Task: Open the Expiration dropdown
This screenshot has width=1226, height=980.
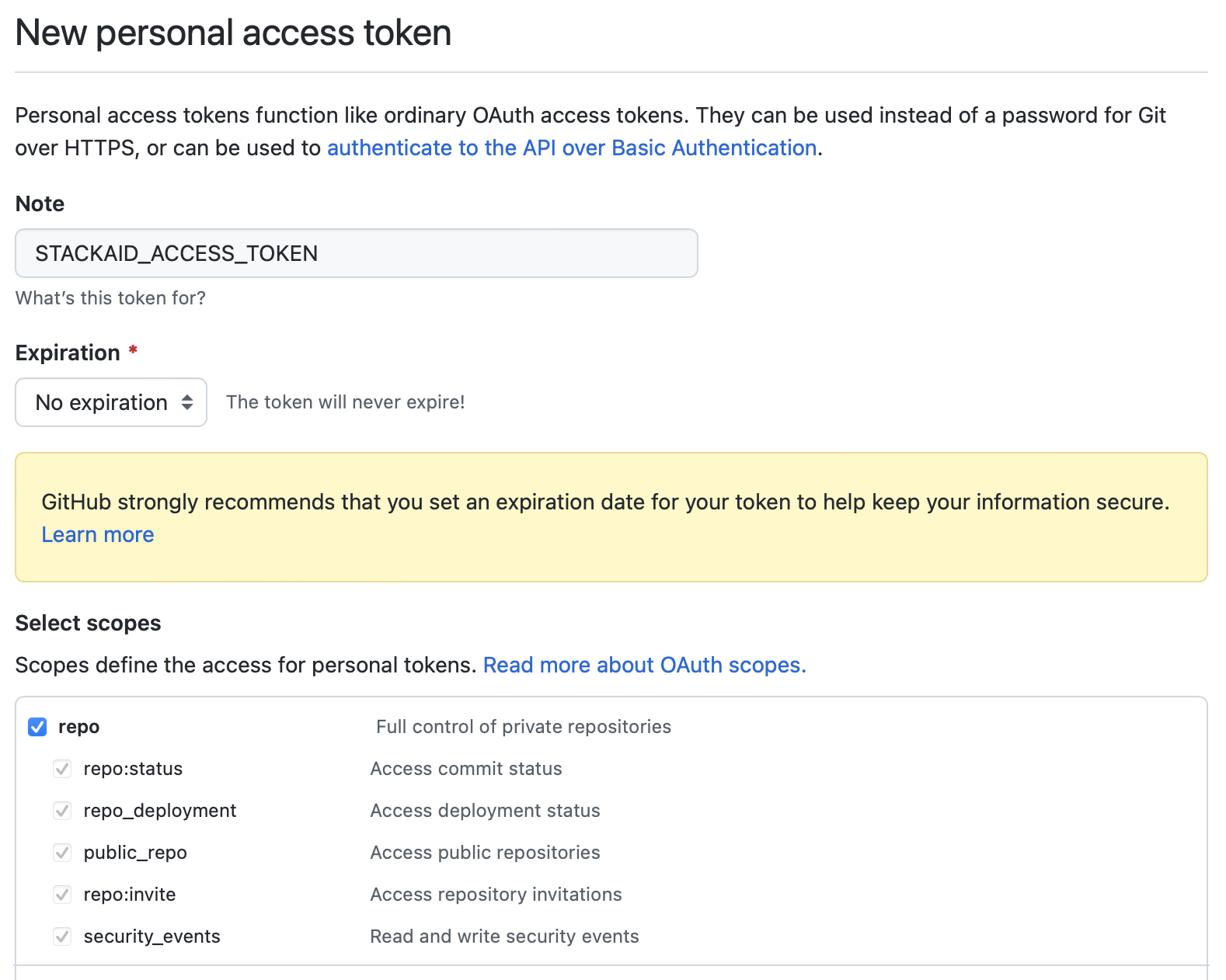Action: tap(111, 402)
